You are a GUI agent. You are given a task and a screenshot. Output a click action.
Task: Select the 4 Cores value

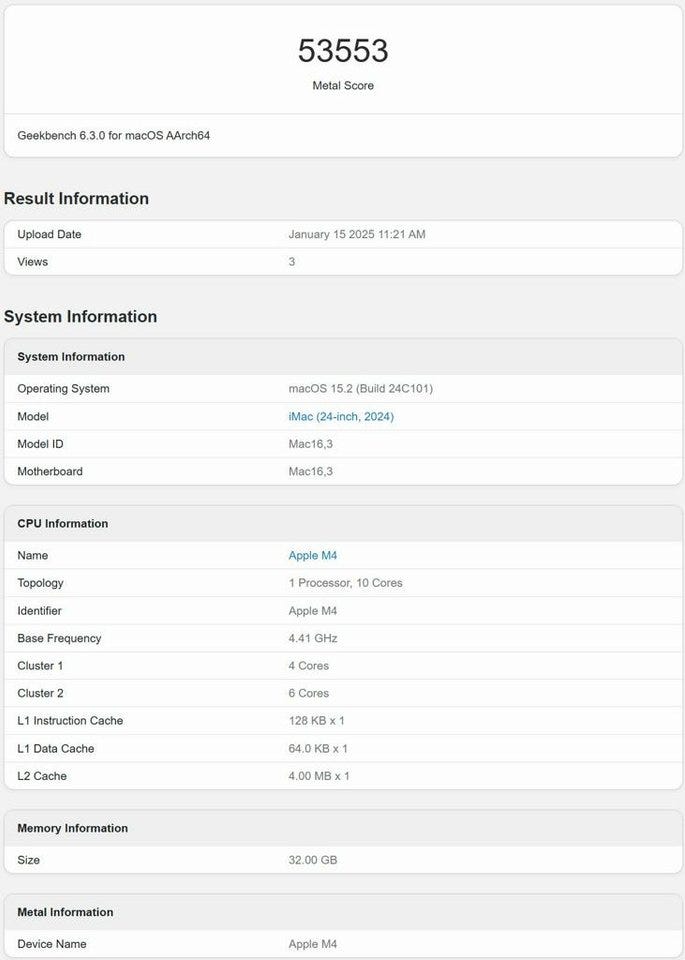coord(309,666)
